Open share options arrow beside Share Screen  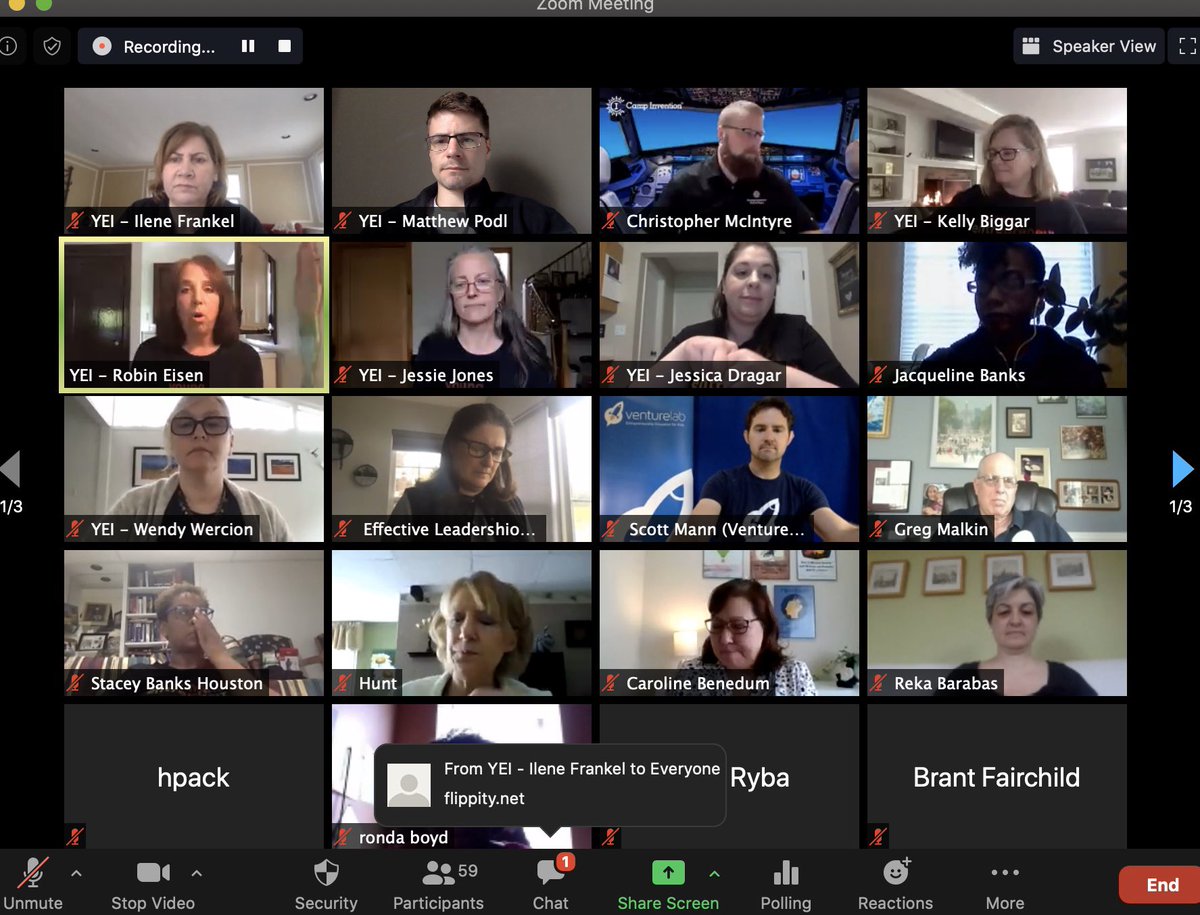[x=714, y=873]
